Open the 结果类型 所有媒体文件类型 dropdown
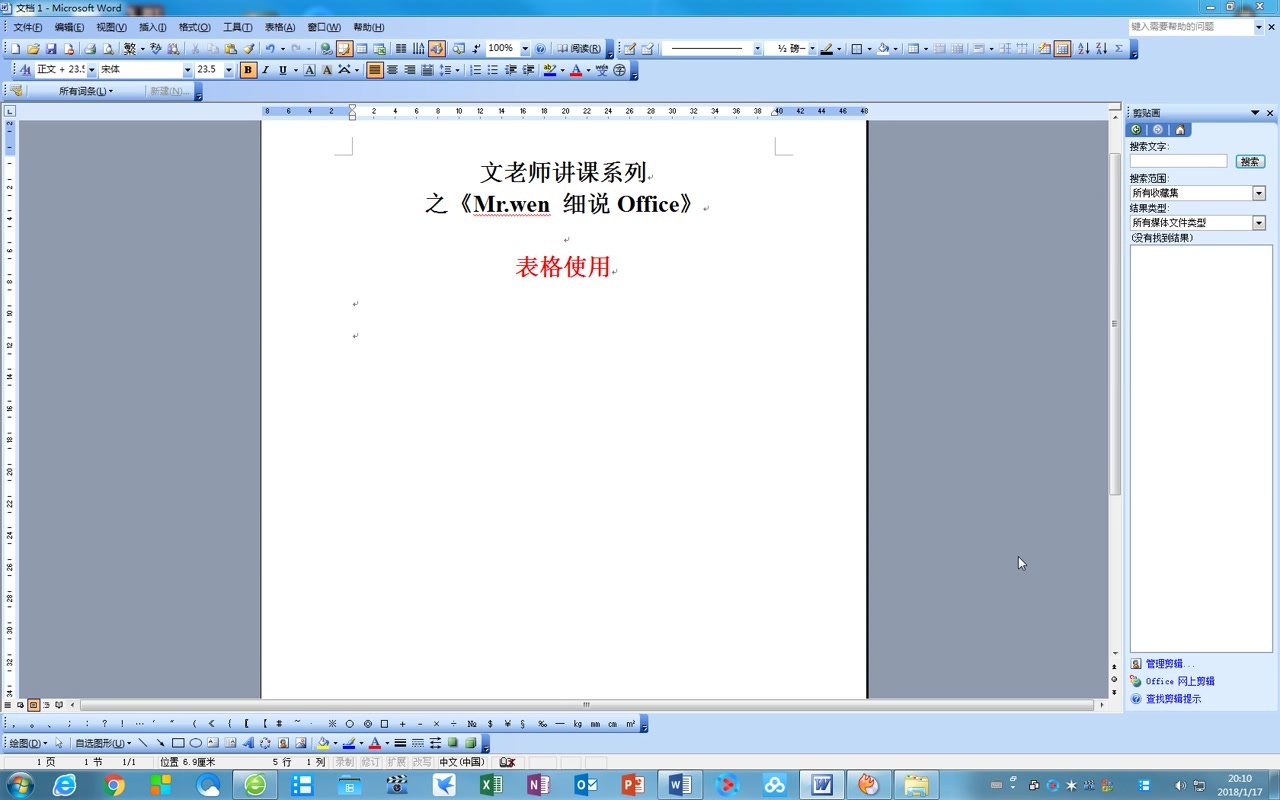This screenshot has height=800, width=1280. [x=1259, y=223]
